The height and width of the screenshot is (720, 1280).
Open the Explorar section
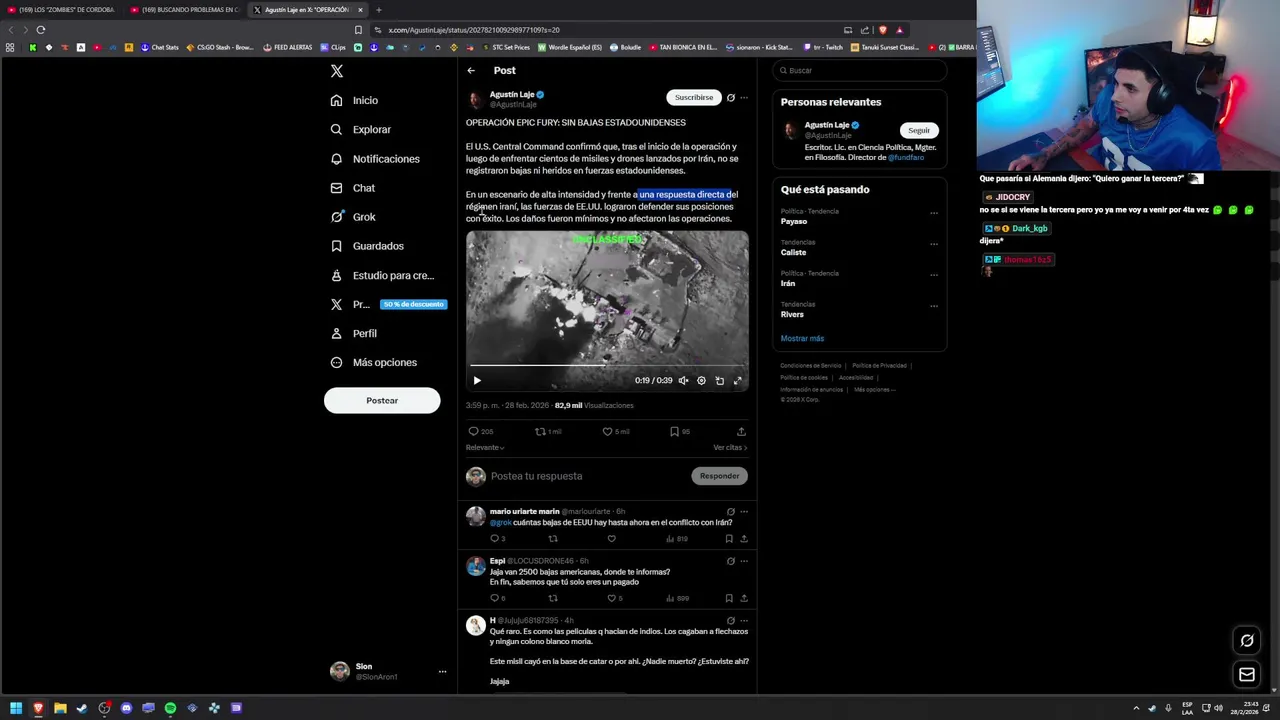coord(360,129)
